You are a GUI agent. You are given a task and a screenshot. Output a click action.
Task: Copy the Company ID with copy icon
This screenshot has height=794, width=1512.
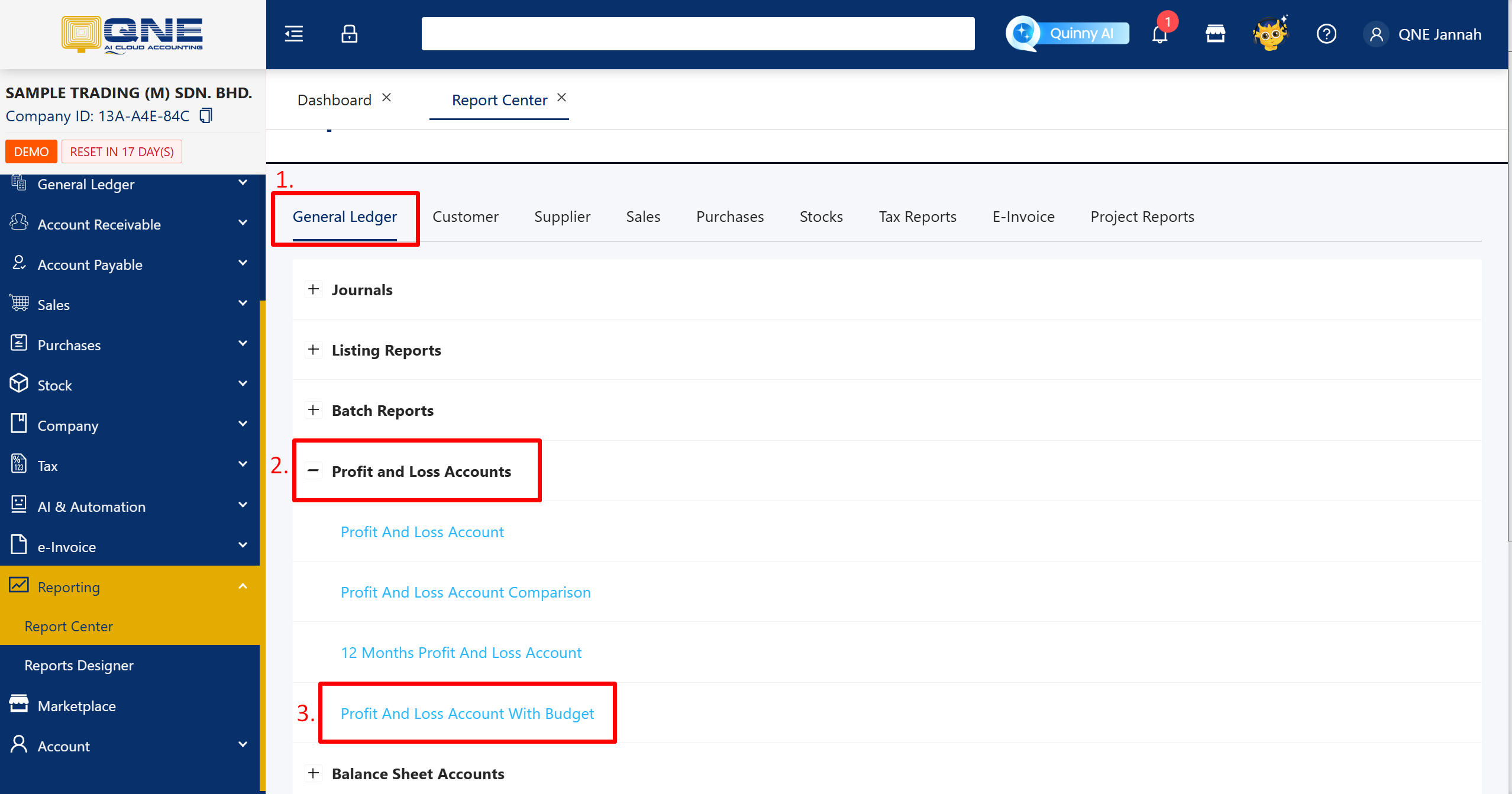click(x=205, y=115)
